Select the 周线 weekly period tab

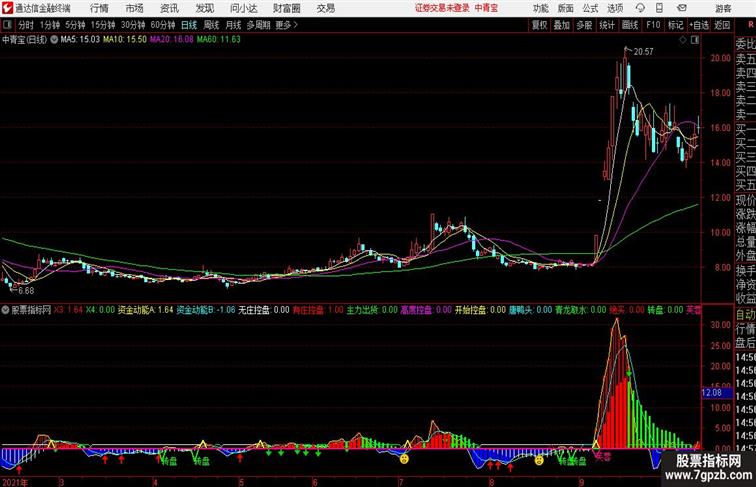[x=211, y=25]
